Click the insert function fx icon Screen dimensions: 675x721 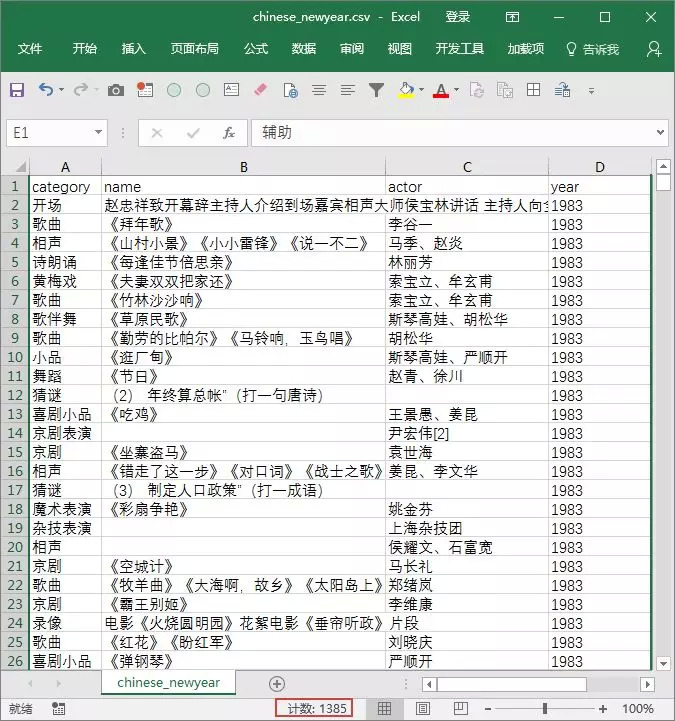tap(228, 133)
